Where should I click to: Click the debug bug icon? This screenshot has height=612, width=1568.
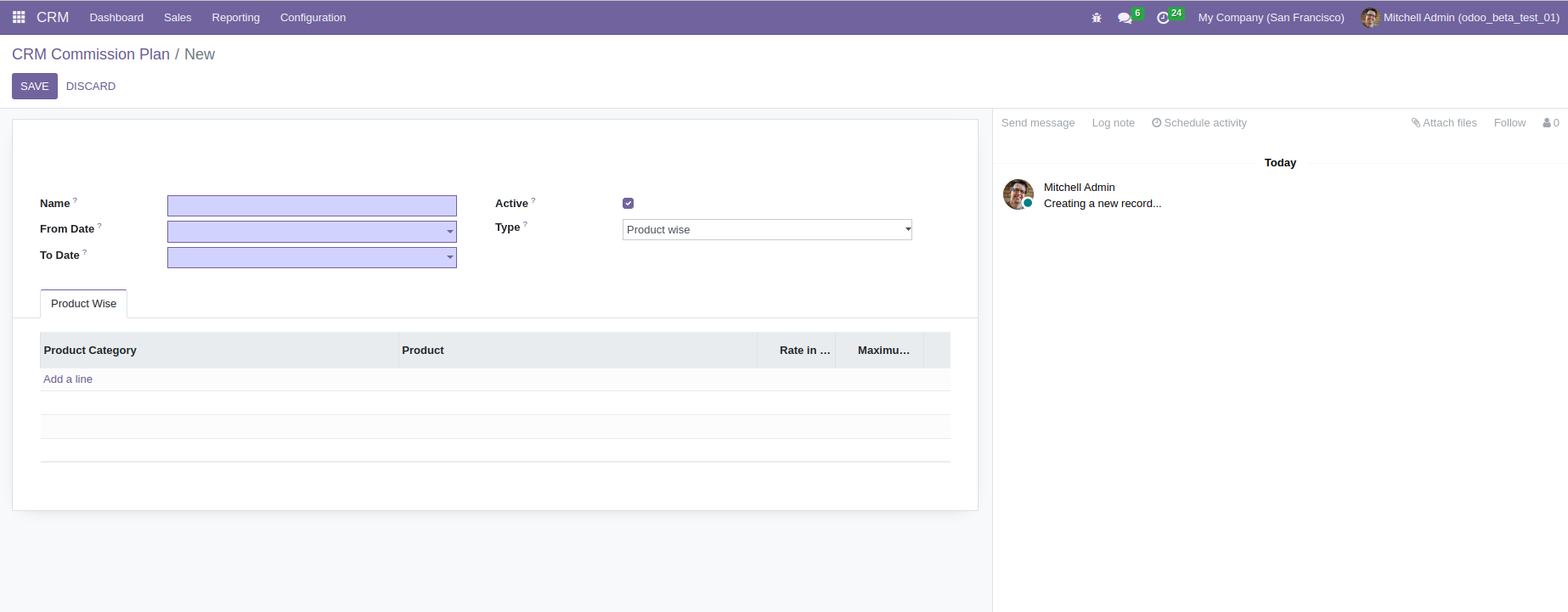1097,18
